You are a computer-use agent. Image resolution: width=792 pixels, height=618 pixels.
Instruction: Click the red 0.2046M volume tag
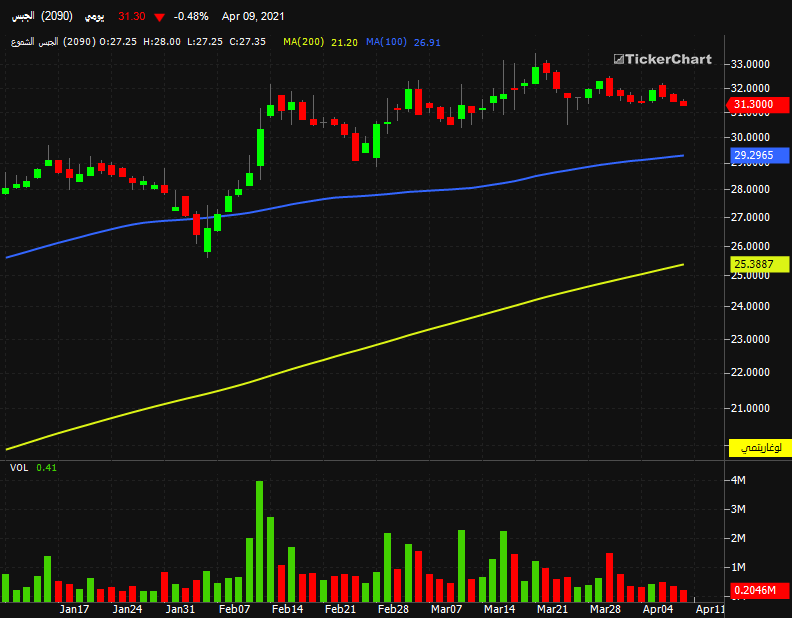coord(760,590)
